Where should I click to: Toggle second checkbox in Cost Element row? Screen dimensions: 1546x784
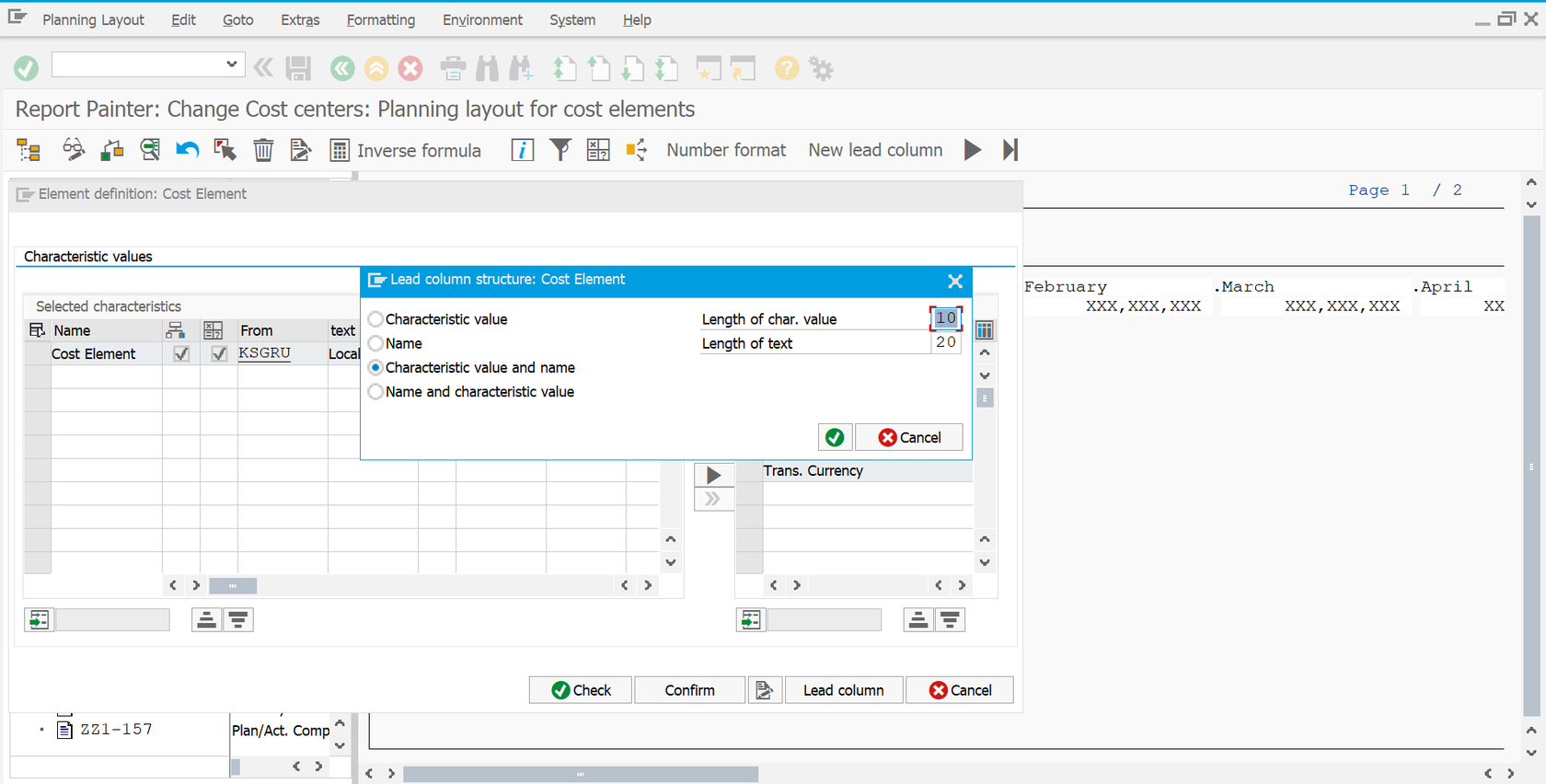pyautogui.click(x=219, y=353)
